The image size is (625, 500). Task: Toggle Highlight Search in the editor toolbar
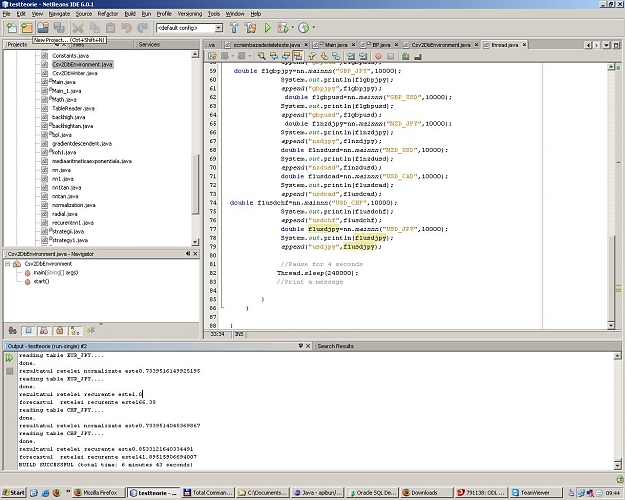298,56
